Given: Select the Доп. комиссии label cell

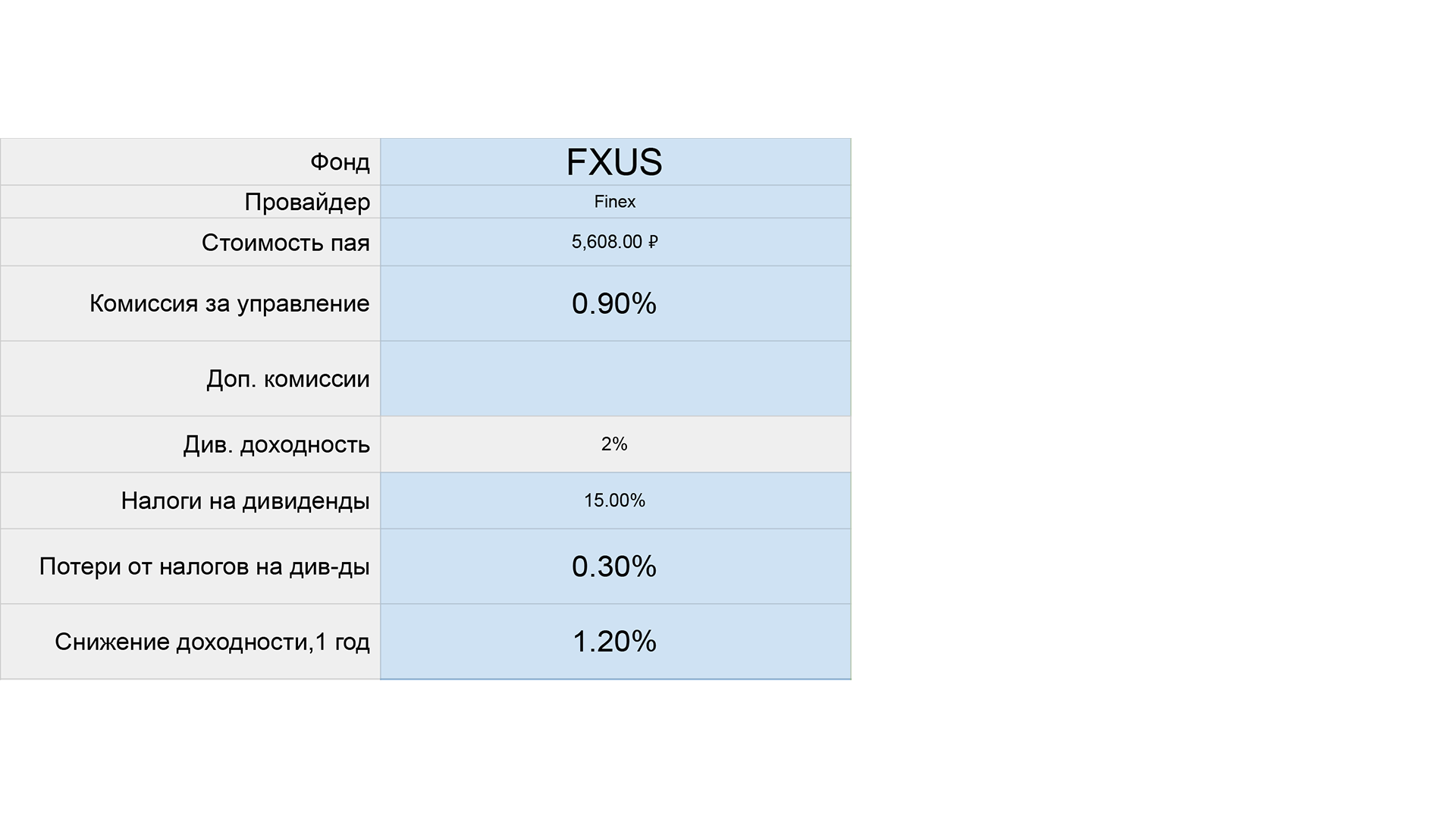Looking at the screenshot, I should (x=287, y=378).
